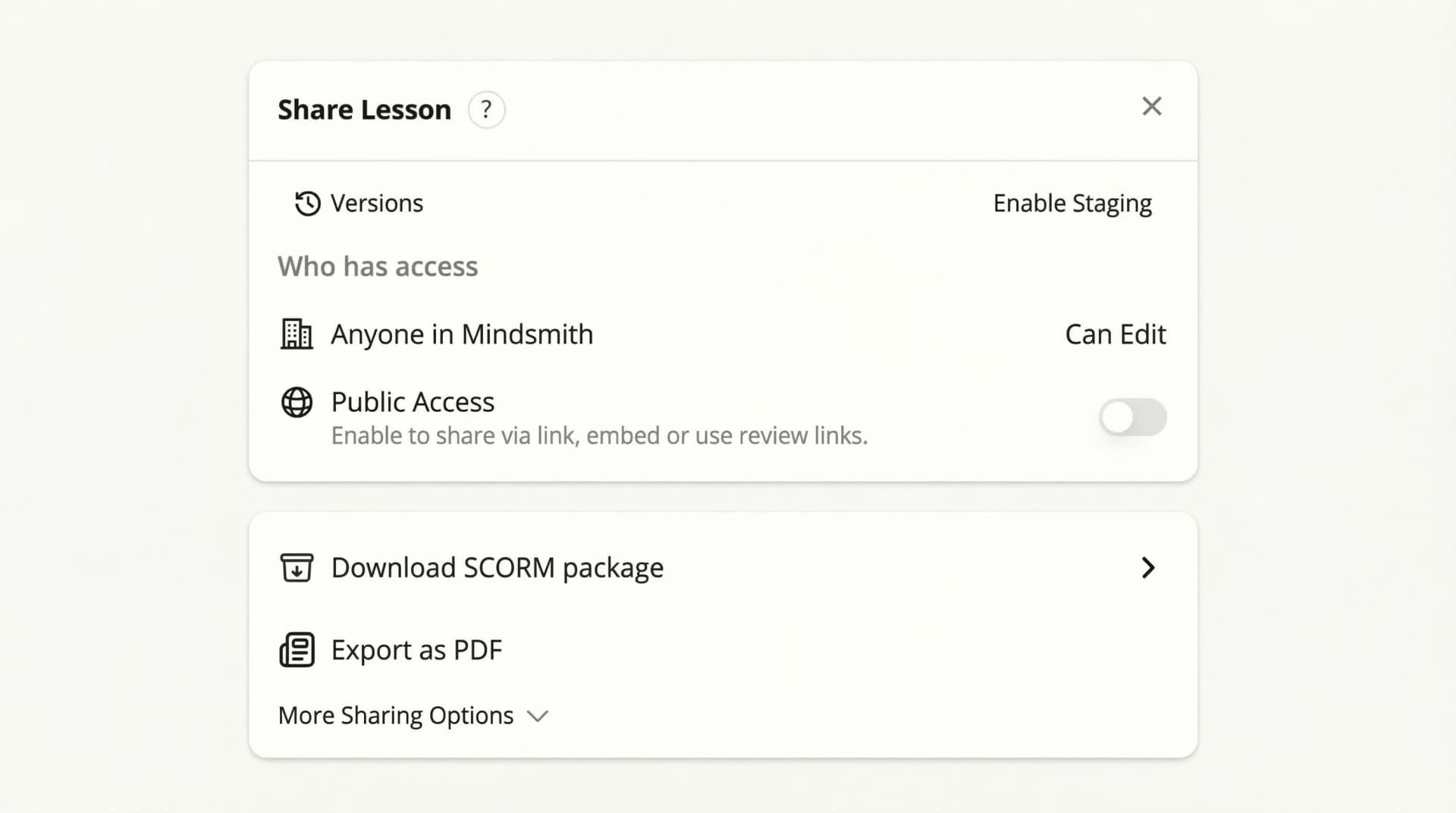Open the Versions label
The height and width of the screenshot is (813, 1456).
click(x=377, y=203)
